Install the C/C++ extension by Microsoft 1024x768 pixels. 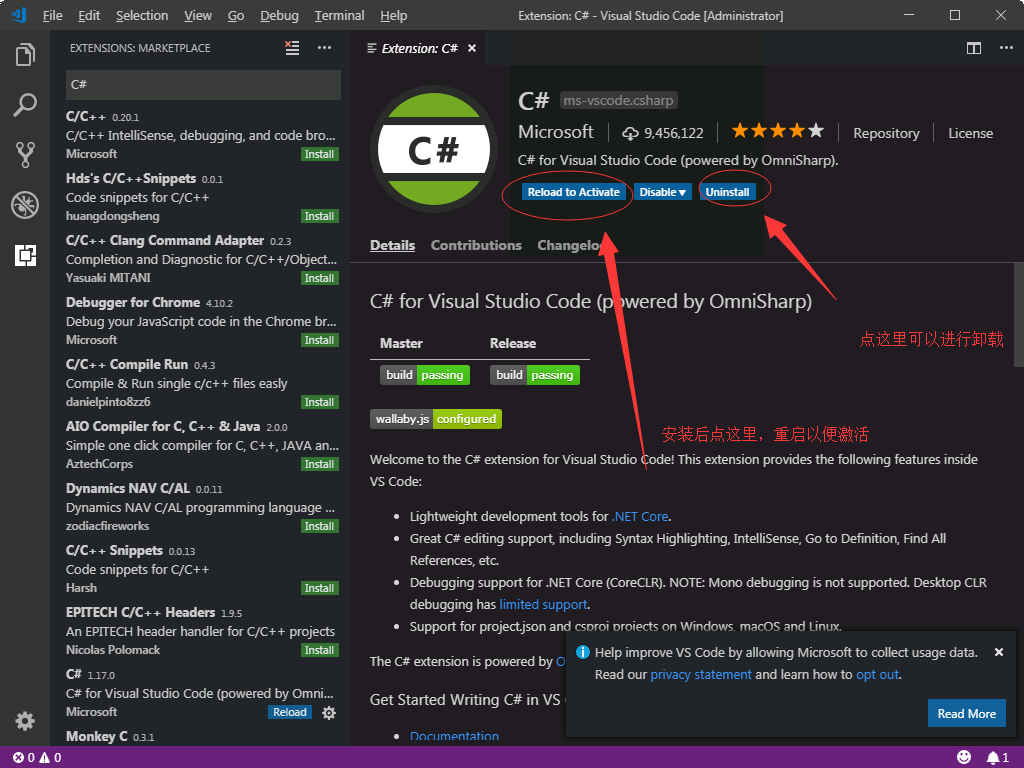(319, 154)
